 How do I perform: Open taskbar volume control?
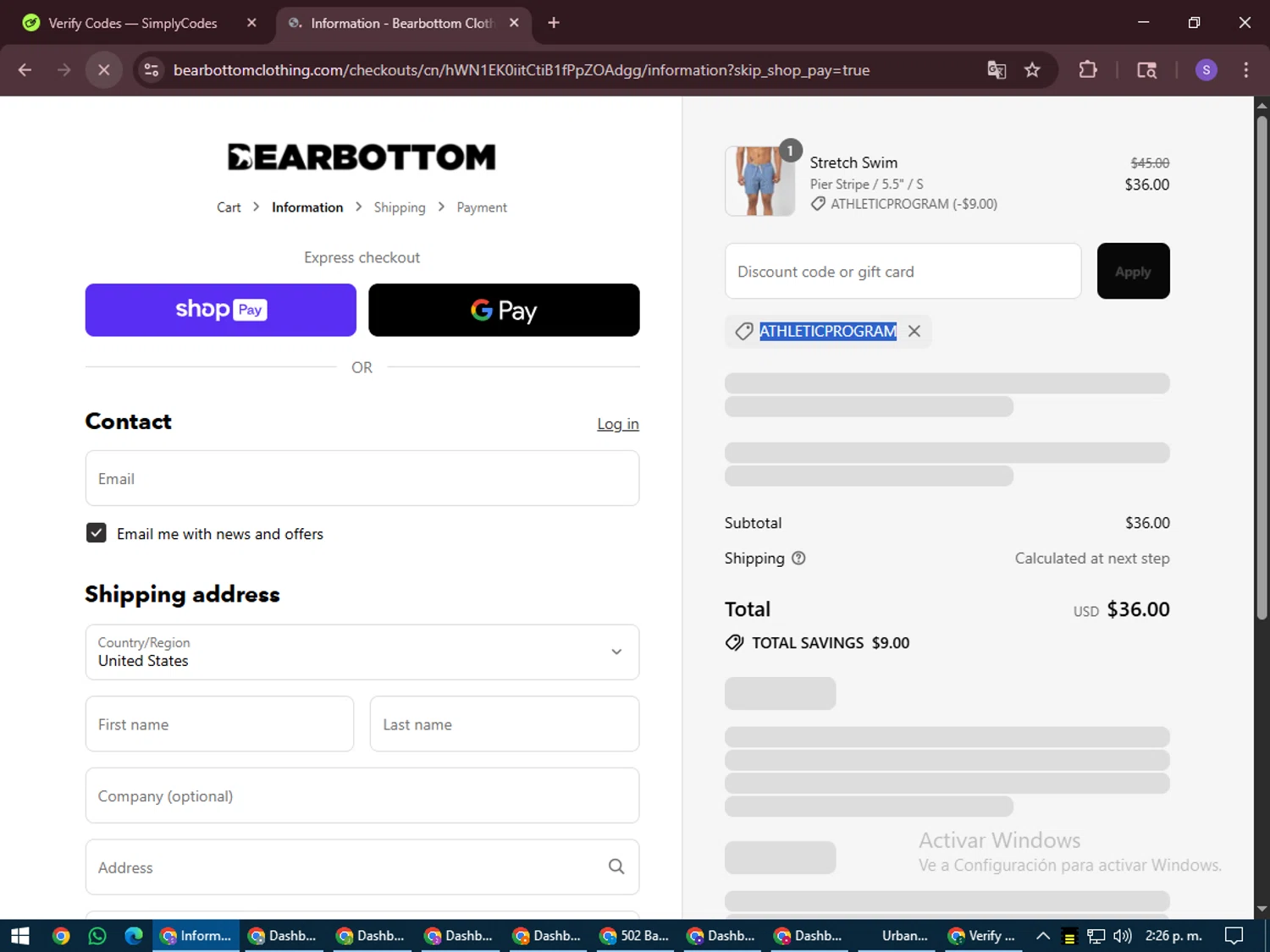coord(1123,936)
